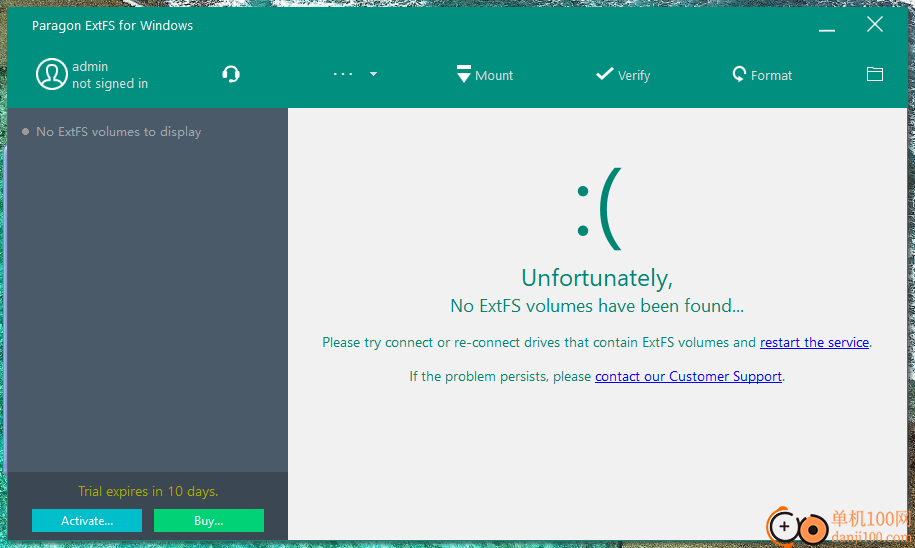Screen dimensions: 915x548
Task: Click the Mount toolbar button
Action: click(485, 75)
